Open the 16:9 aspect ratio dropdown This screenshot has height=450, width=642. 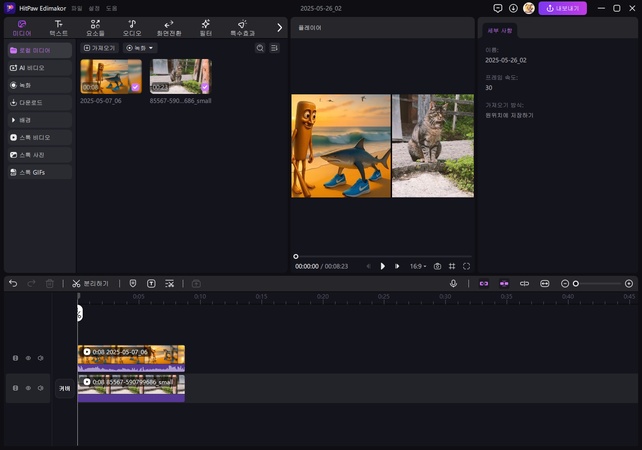click(416, 267)
